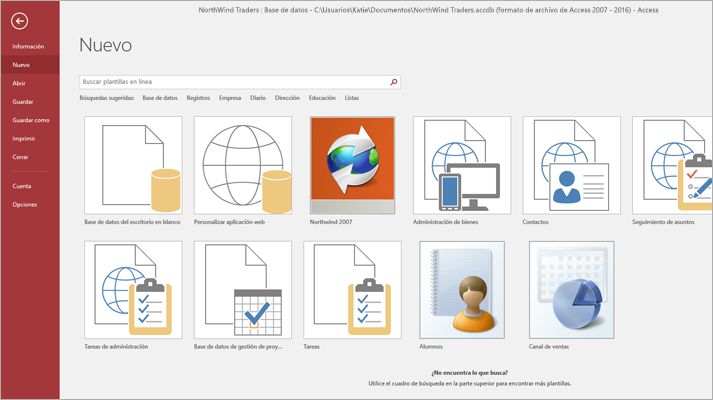Search suggested term Empresa
The width and height of the screenshot is (713, 400).
coord(230,98)
